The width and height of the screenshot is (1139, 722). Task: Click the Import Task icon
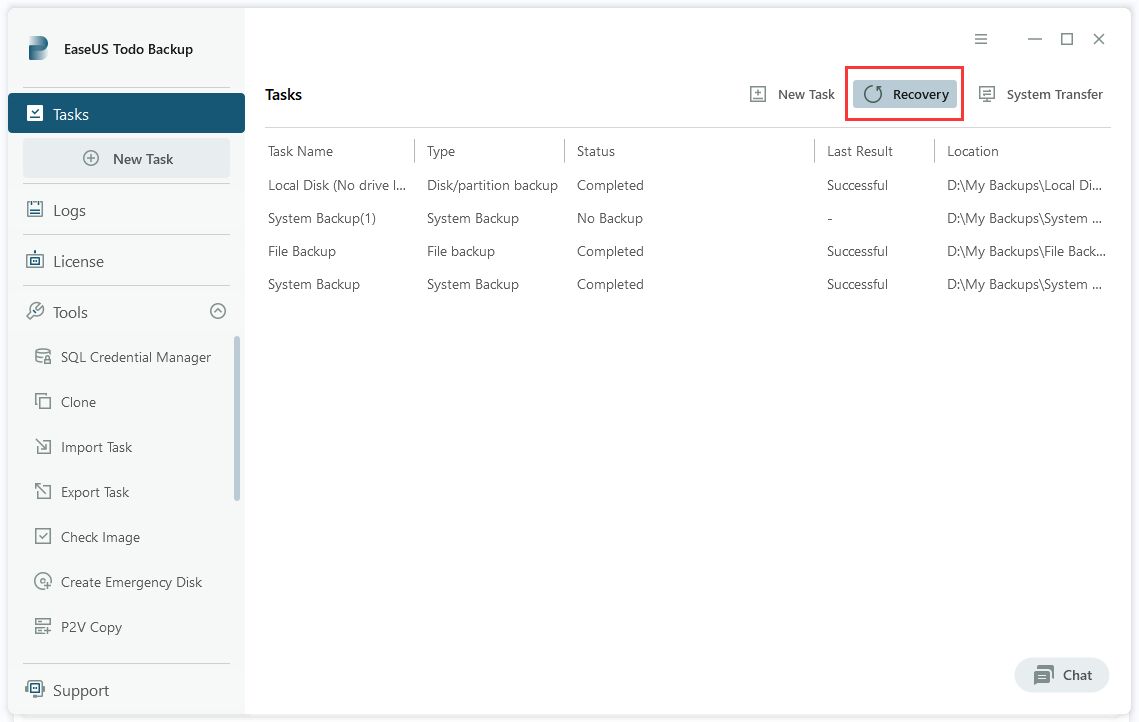tap(43, 447)
